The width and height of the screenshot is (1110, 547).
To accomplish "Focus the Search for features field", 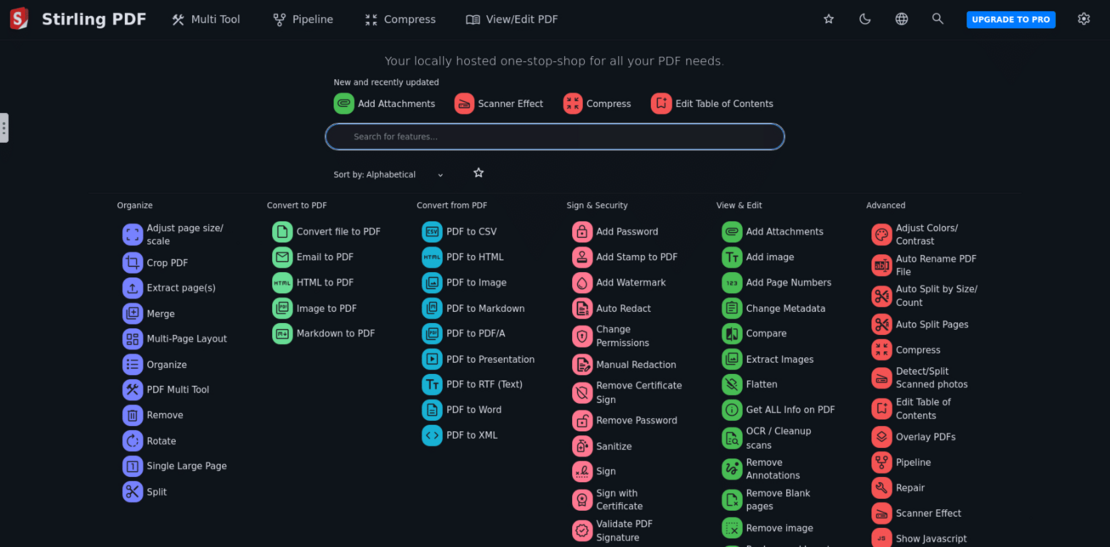I will click(x=555, y=137).
